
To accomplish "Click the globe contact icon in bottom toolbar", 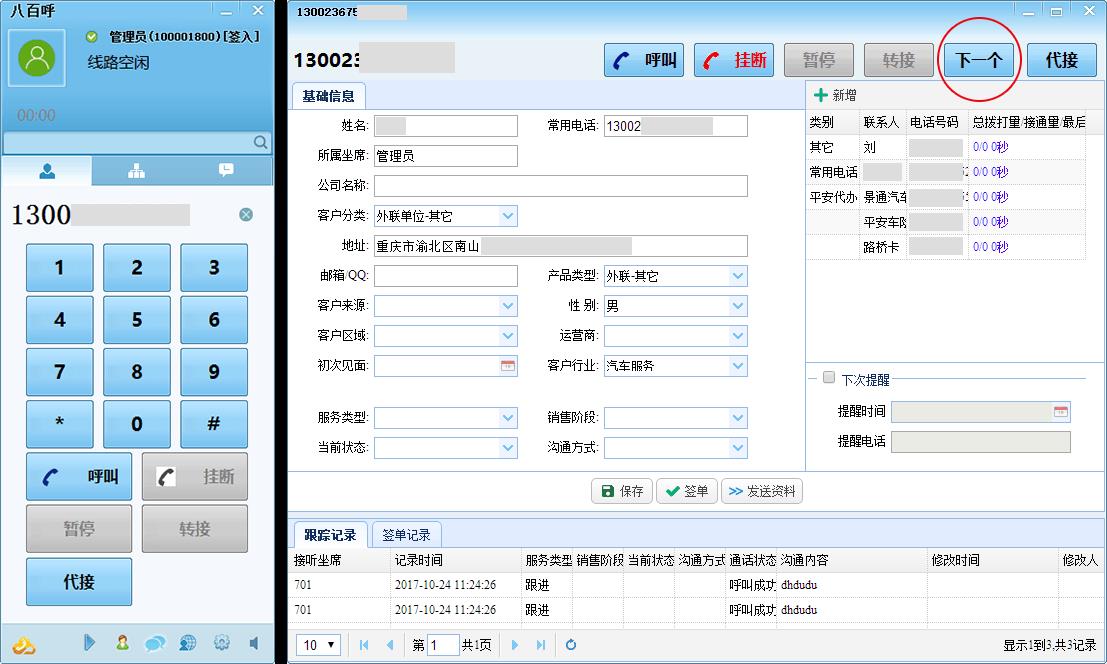I will click(x=185, y=645).
